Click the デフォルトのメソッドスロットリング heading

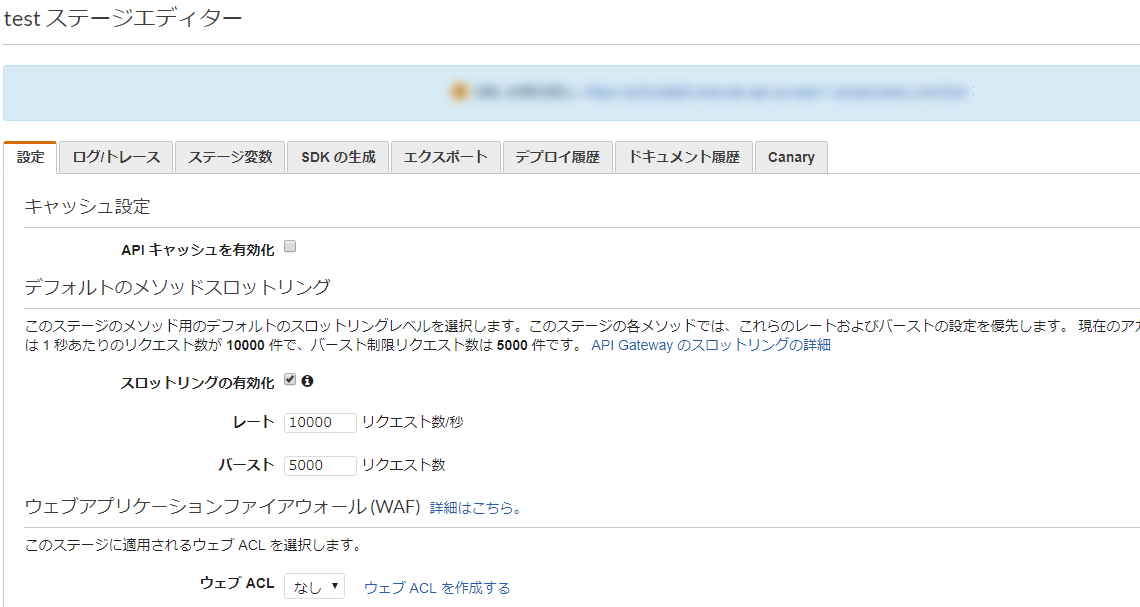pos(177,287)
